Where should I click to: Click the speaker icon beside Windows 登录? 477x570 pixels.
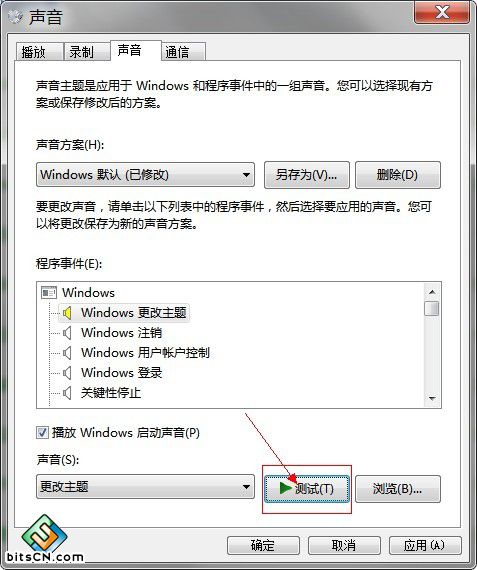pos(67,373)
